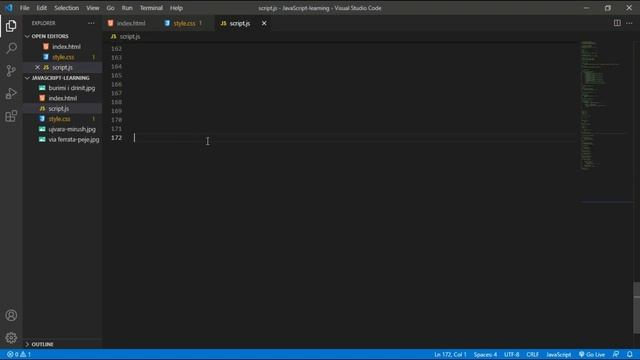The image size is (640, 360).
Task: Open the View menu
Action: [93, 8]
